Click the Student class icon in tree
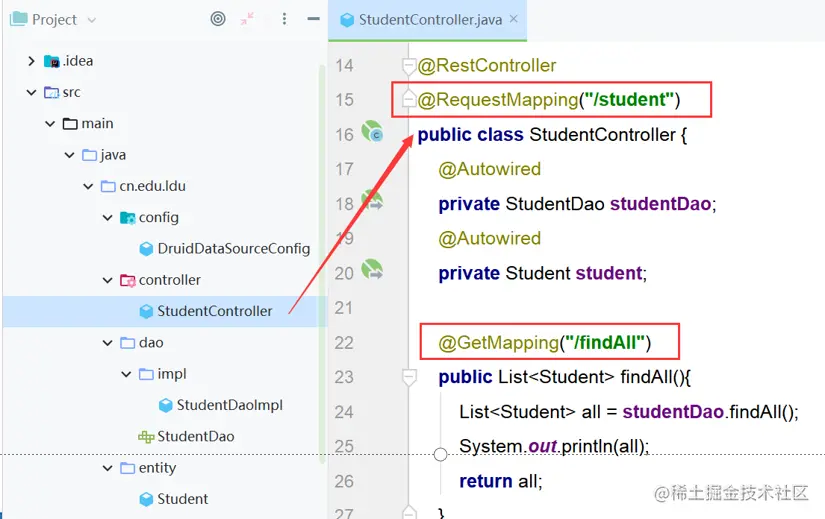 pyautogui.click(x=146, y=499)
